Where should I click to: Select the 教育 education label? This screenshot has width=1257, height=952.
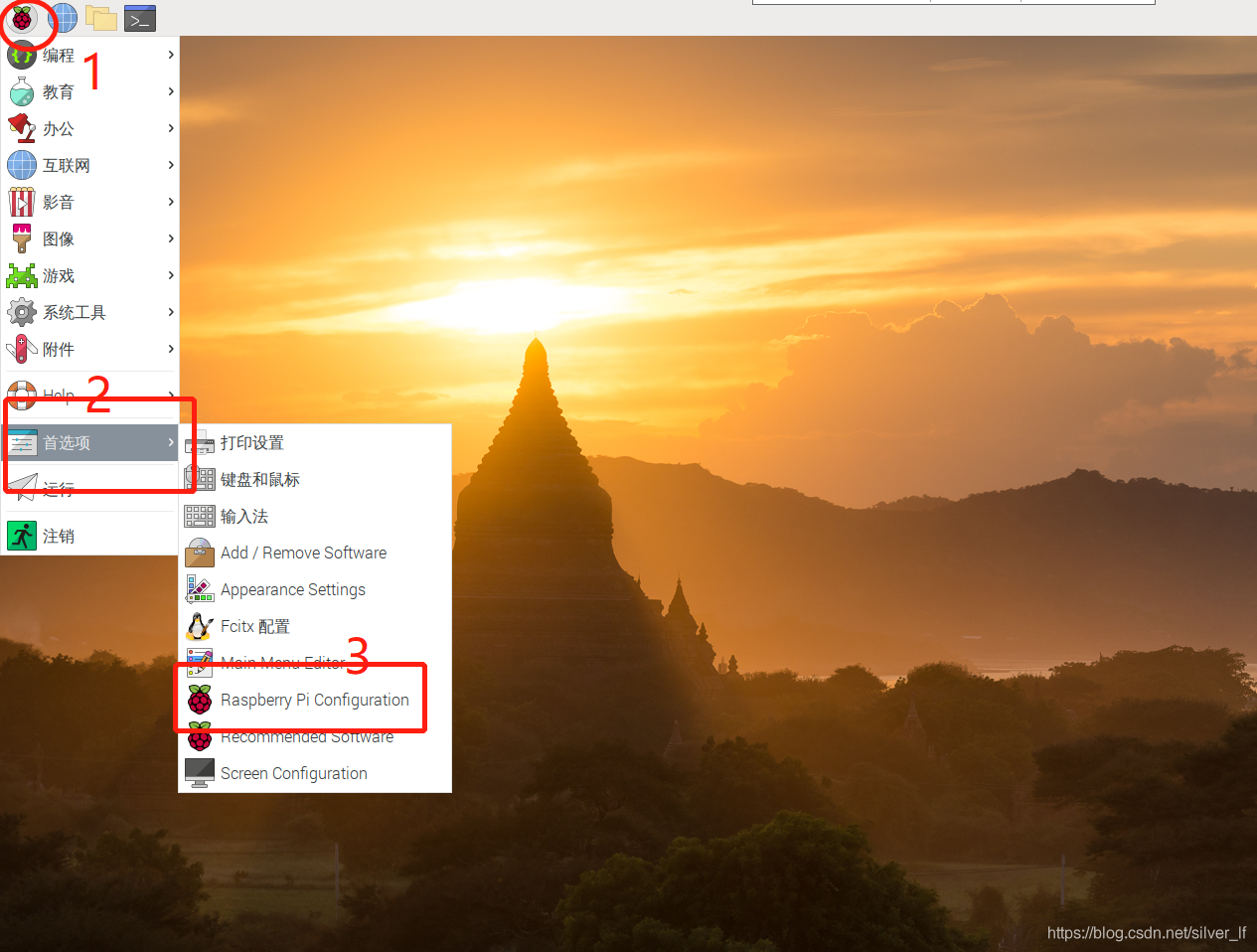coord(59,91)
